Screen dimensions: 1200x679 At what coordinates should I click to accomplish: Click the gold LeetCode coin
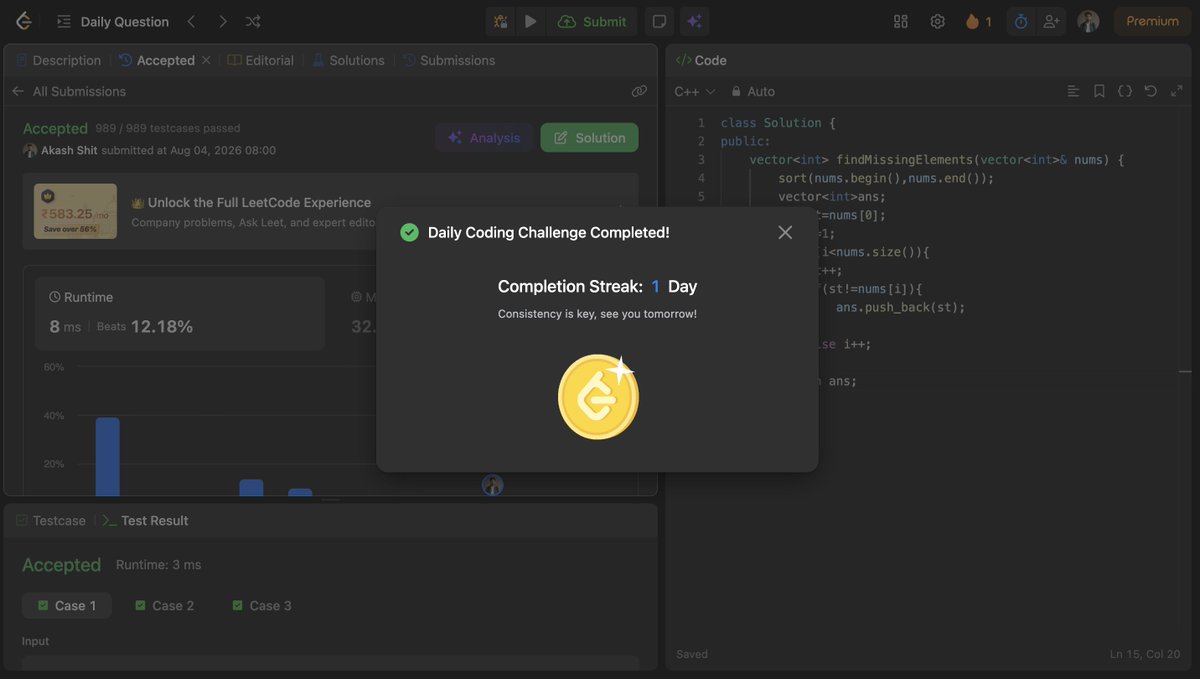(598, 397)
